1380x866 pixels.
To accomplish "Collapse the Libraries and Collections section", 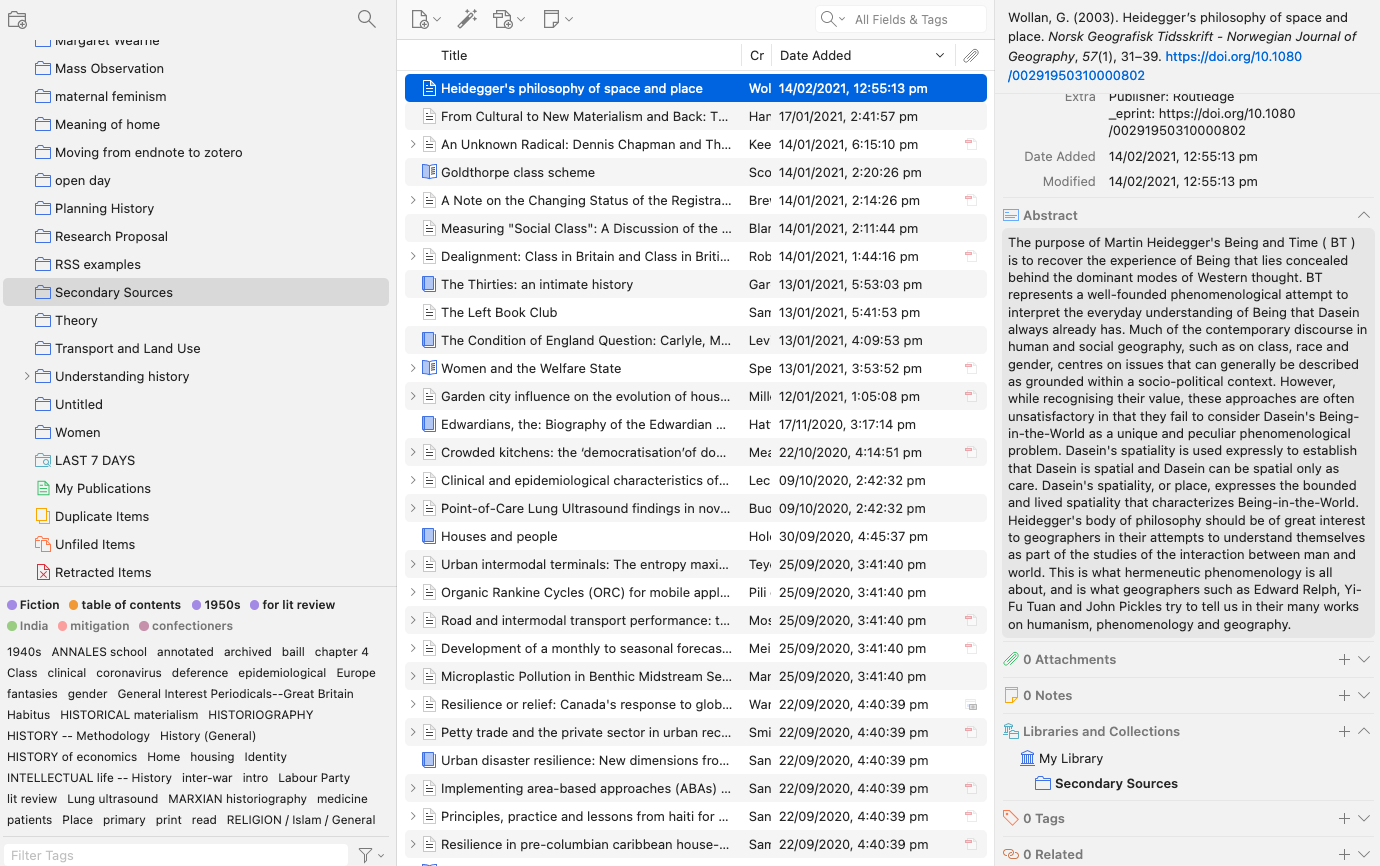I will tap(1363, 731).
